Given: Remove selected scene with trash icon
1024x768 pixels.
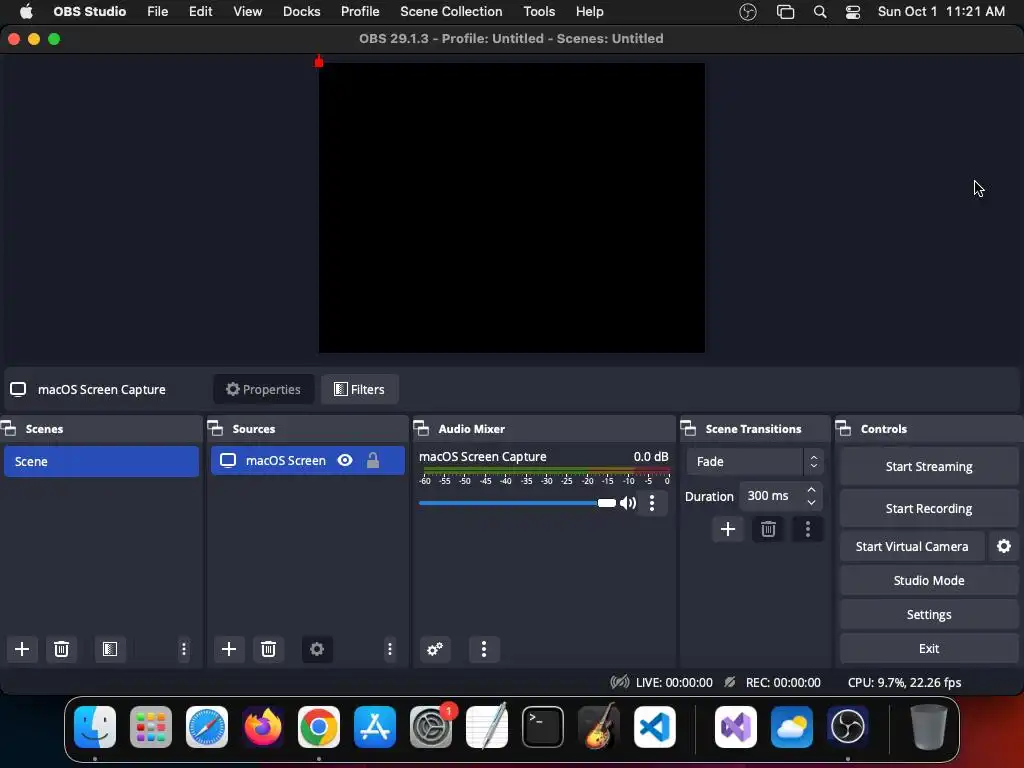Looking at the screenshot, I should [x=61, y=649].
